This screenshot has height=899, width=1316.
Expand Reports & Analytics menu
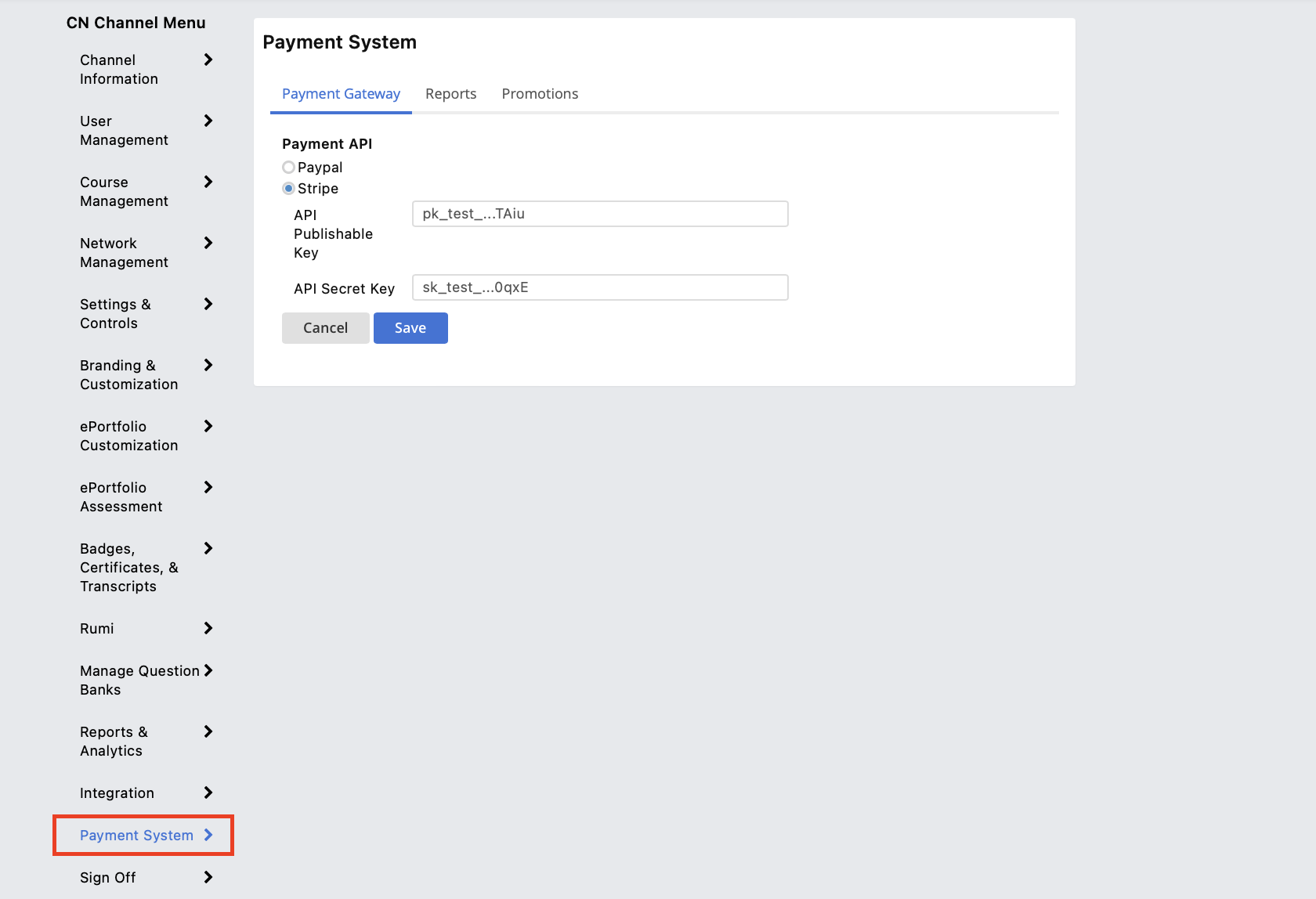[146, 741]
